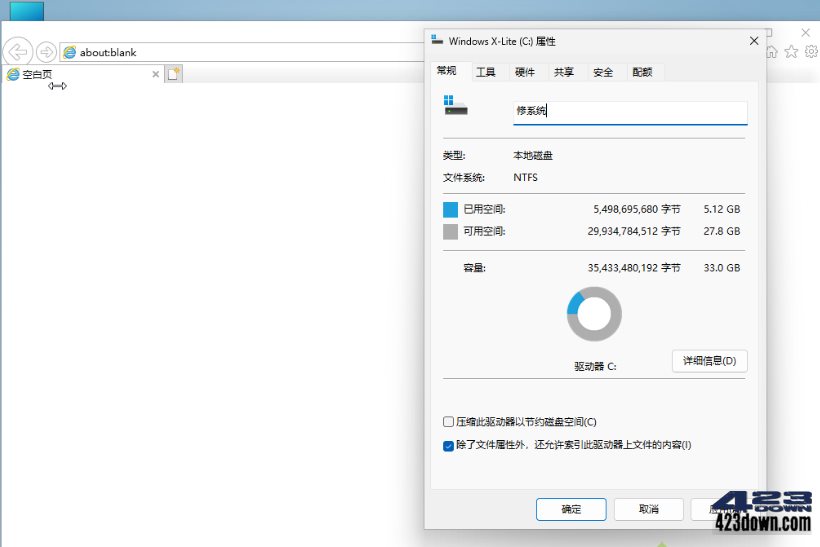Click the disk usage donut chart
This screenshot has width=820, height=547.
tap(594, 314)
